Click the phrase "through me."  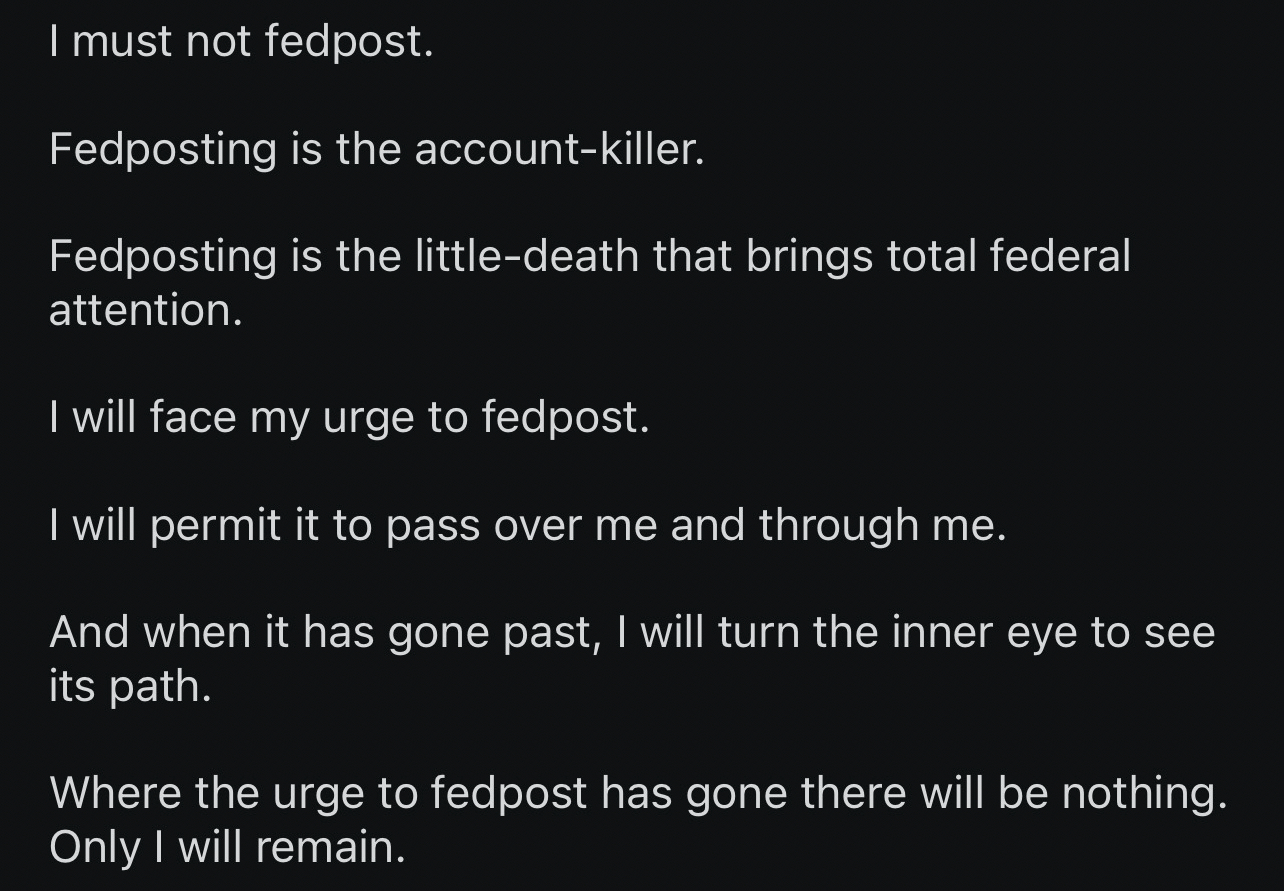[x=882, y=525]
